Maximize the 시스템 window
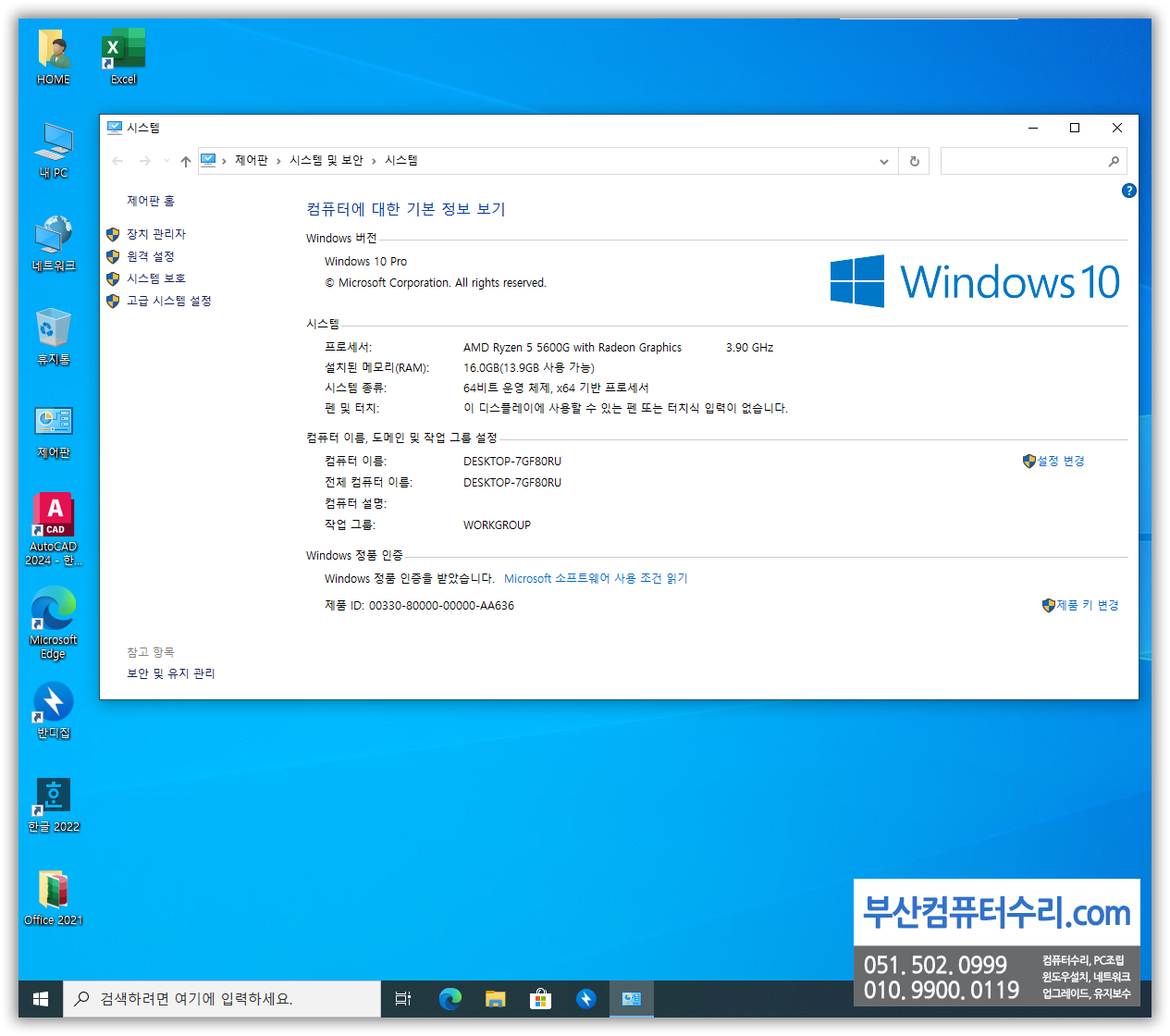The width and height of the screenshot is (1170, 1036). 1075,128
